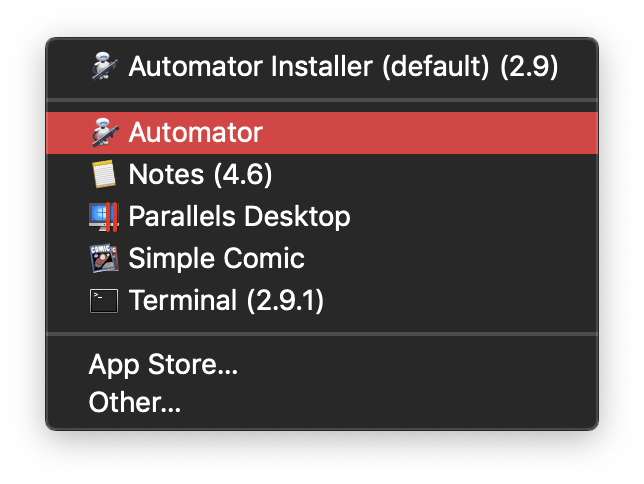Click the robot icon in highlighted Automator row
The height and width of the screenshot is (484, 644).
[x=104, y=132]
